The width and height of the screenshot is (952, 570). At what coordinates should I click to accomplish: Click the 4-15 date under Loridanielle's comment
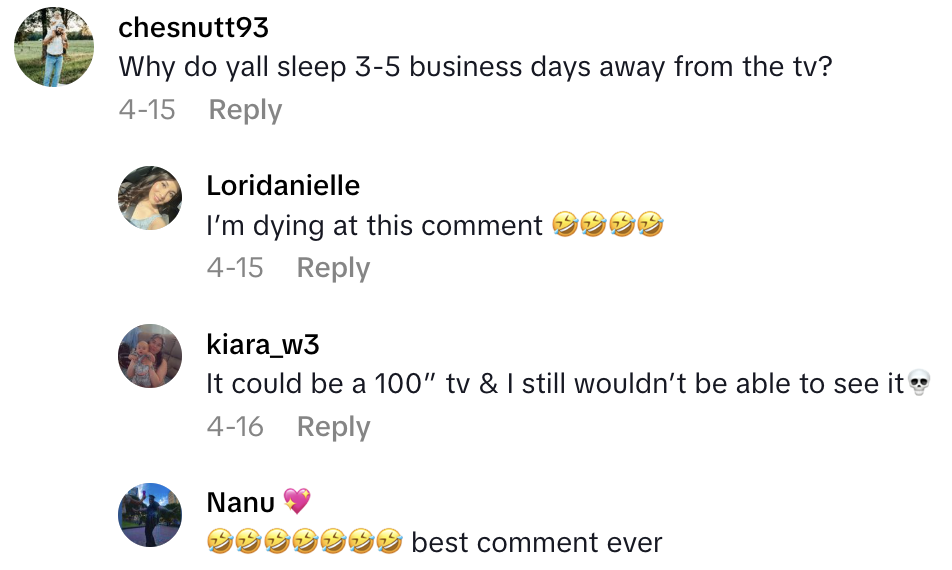tap(235, 268)
